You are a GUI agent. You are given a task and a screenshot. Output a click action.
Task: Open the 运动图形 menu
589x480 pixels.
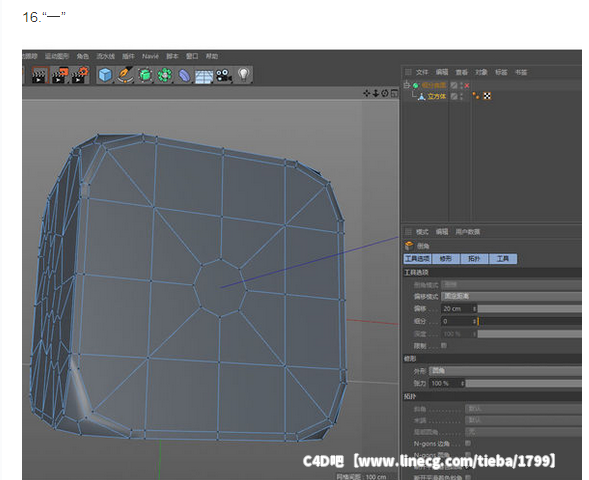tap(57, 56)
